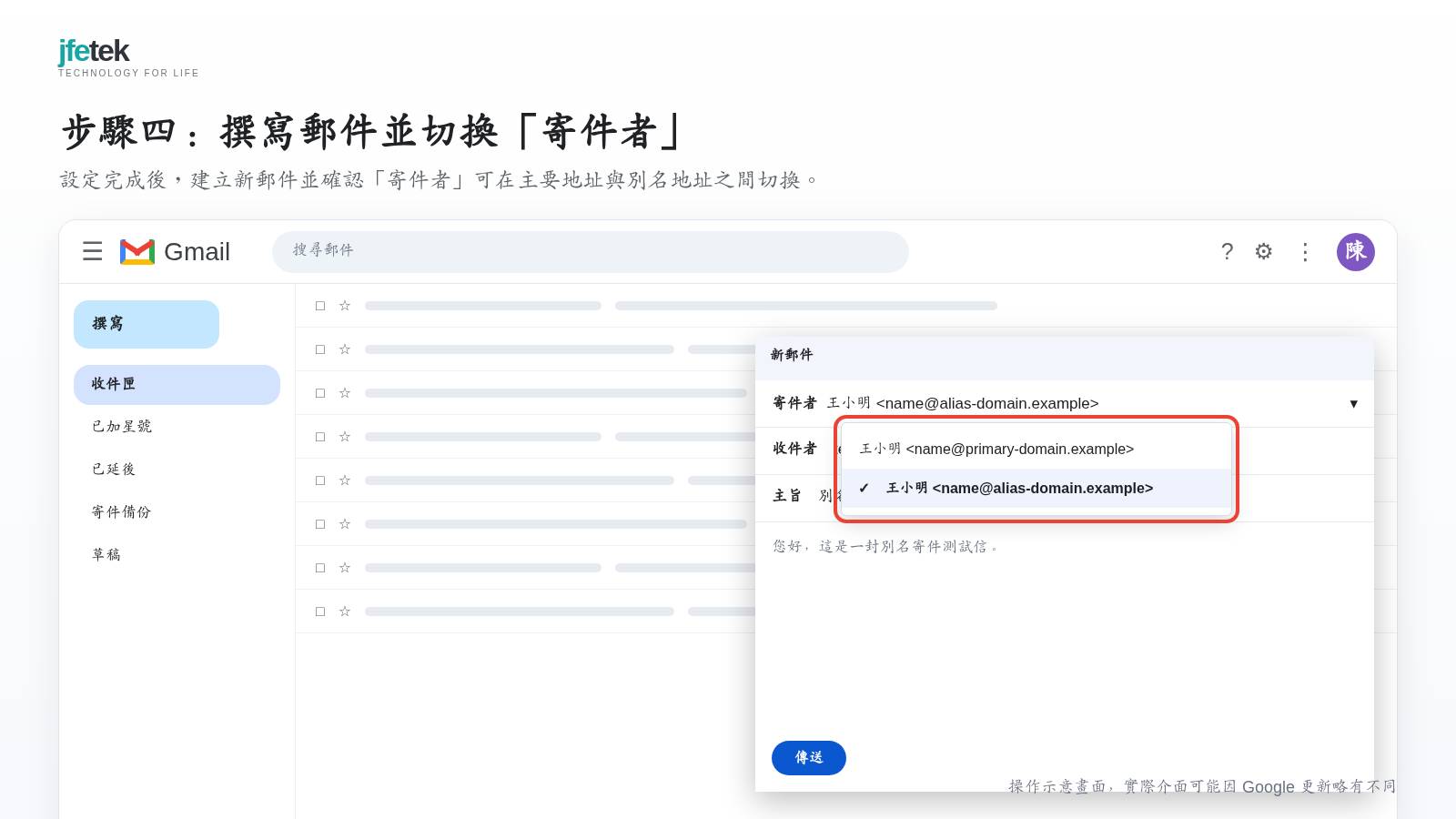The height and width of the screenshot is (819, 1456).
Task: Tick the fourth email row checkbox
Action: (x=320, y=437)
